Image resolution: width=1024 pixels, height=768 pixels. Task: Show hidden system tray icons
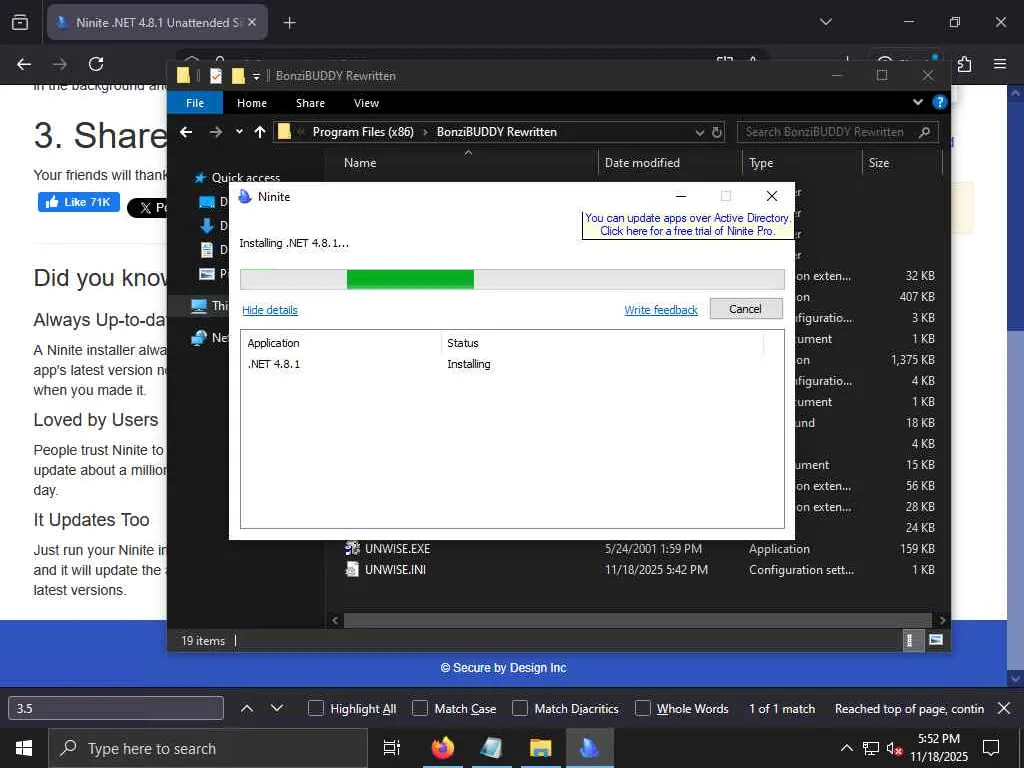coord(846,748)
